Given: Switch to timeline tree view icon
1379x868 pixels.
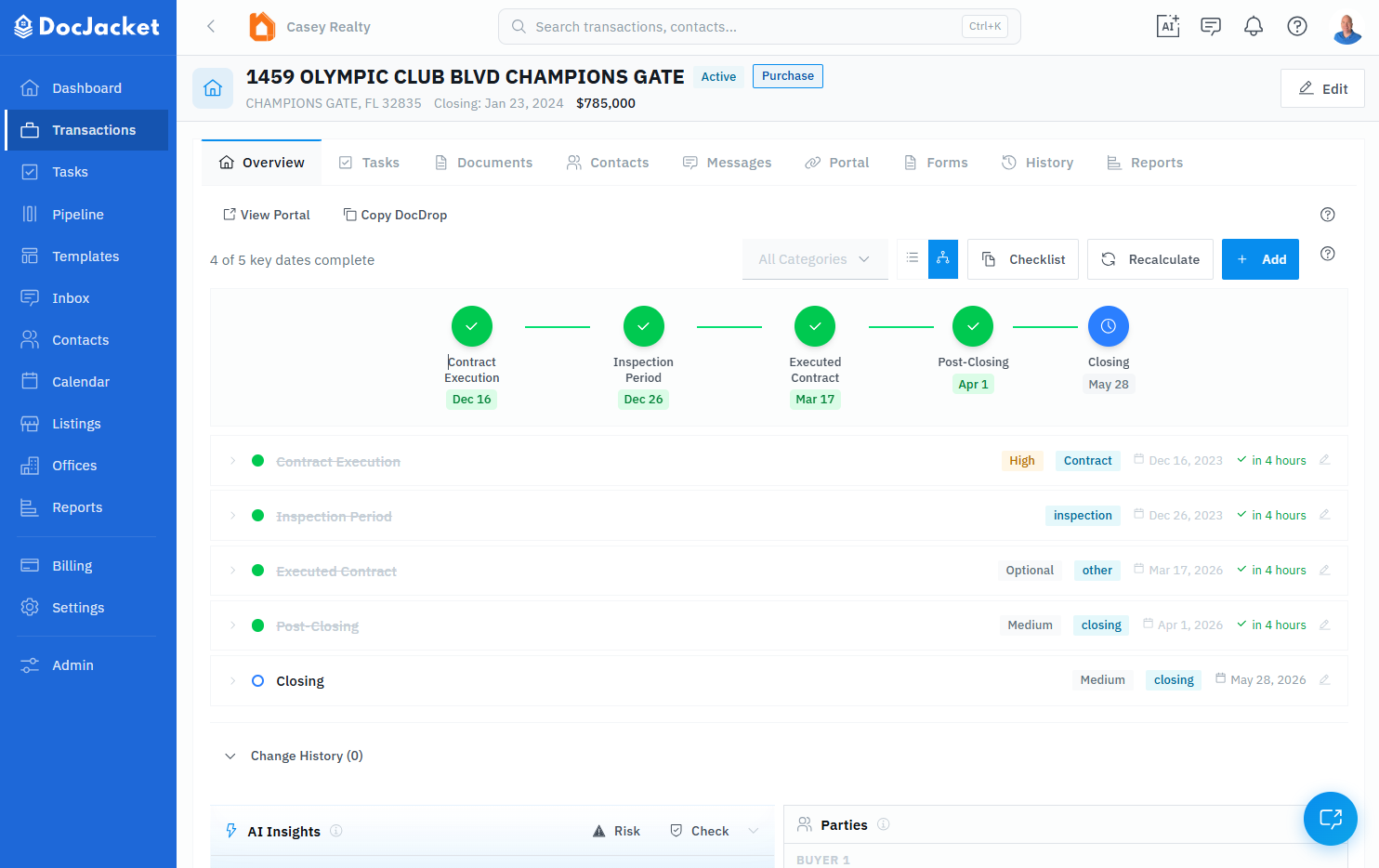Looking at the screenshot, I should point(943,259).
